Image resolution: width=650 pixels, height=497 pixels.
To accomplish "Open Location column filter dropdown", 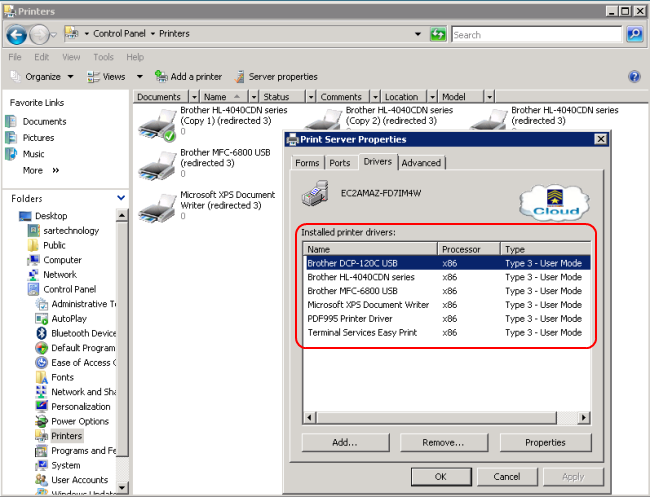I will 432,97.
